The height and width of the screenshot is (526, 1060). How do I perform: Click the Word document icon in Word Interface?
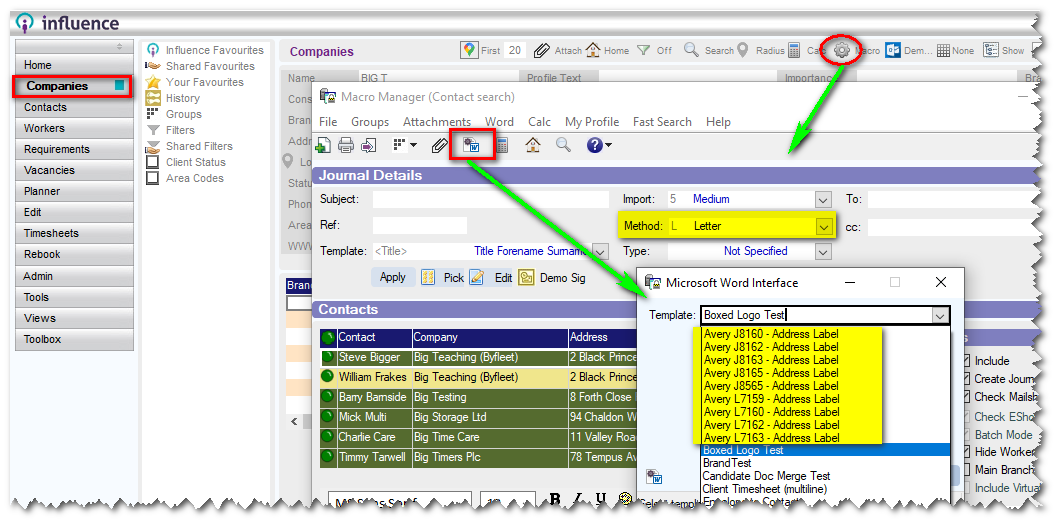pos(654,477)
